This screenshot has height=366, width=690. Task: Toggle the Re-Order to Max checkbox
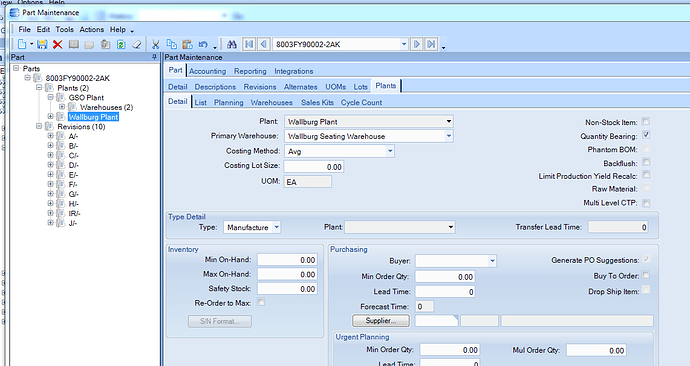click(x=261, y=302)
